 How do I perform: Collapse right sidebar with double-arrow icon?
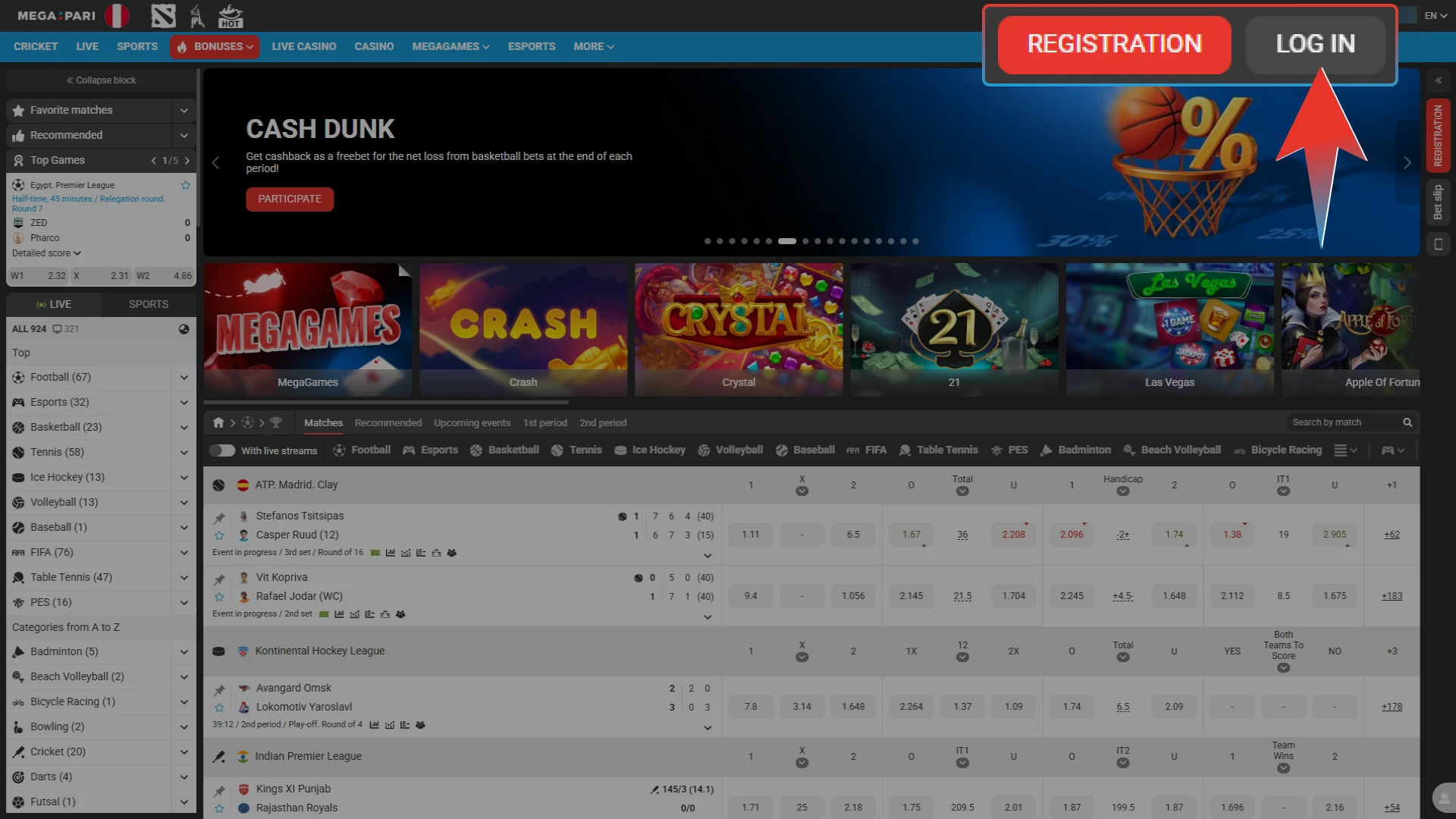pos(1438,80)
